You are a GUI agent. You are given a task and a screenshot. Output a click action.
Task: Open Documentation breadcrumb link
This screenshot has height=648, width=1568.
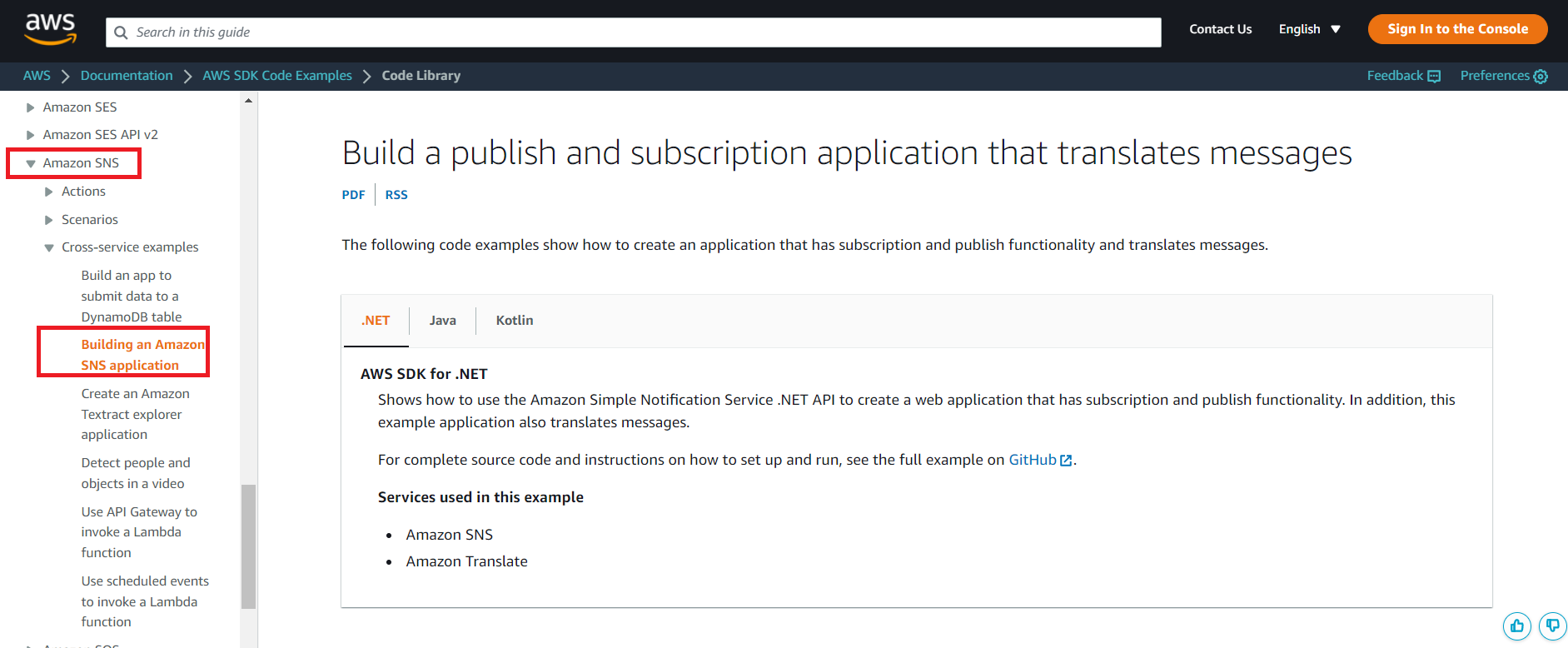(x=127, y=76)
